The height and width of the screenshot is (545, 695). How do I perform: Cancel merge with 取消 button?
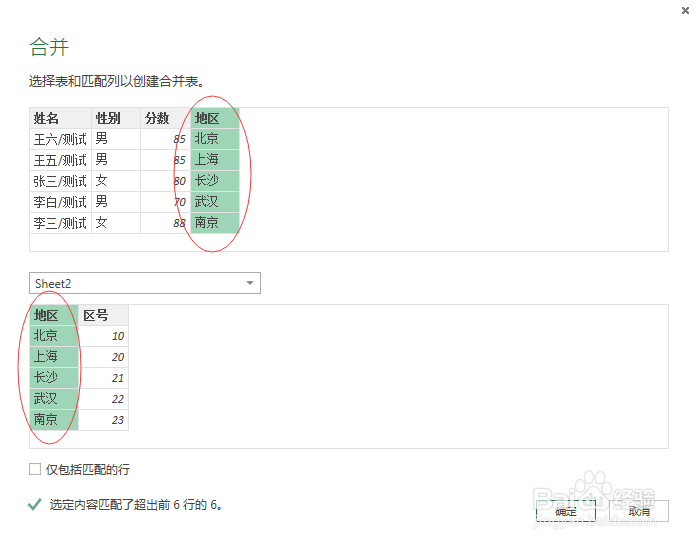(x=639, y=511)
